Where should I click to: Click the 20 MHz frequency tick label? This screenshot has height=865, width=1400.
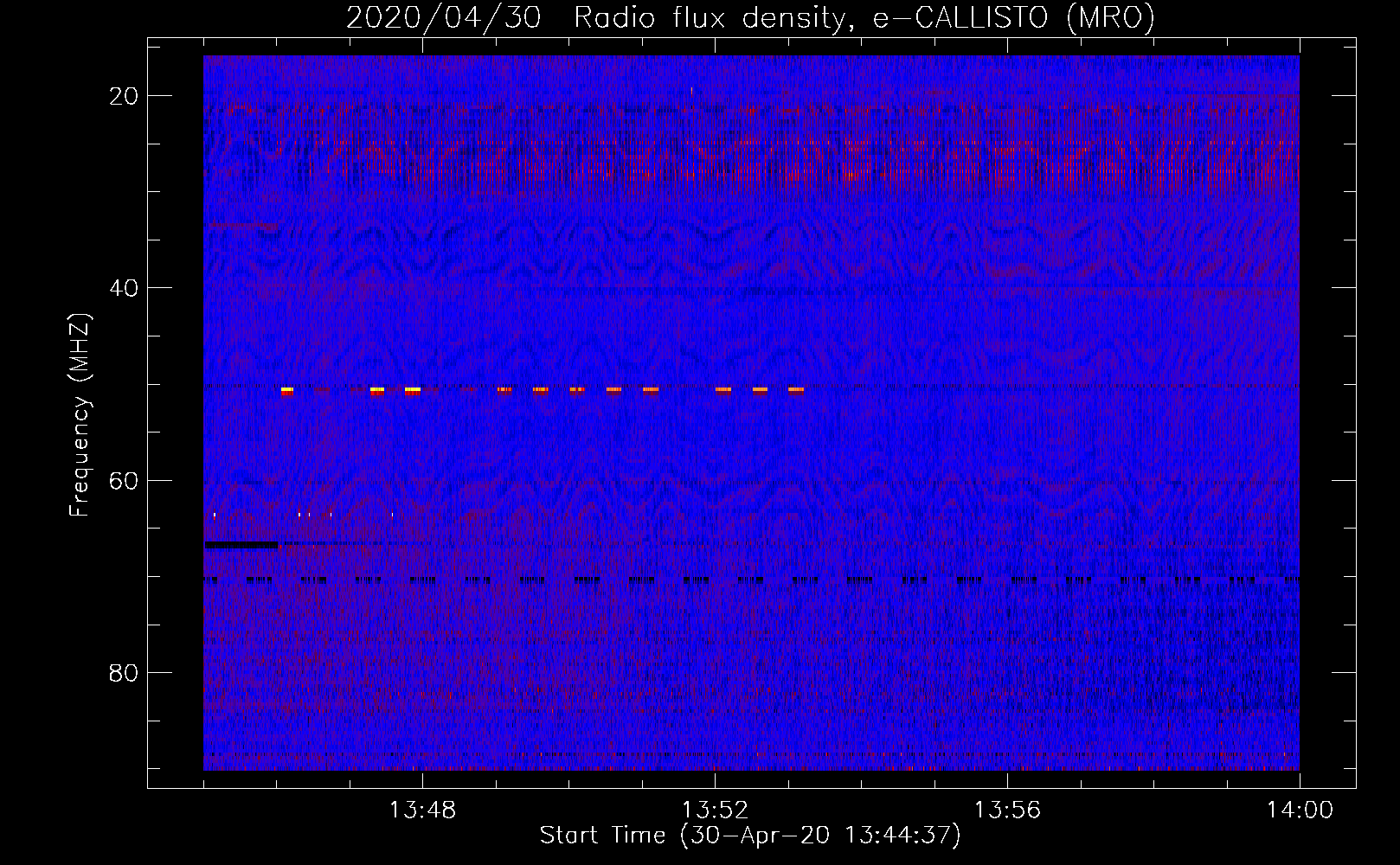click(x=124, y=96)
